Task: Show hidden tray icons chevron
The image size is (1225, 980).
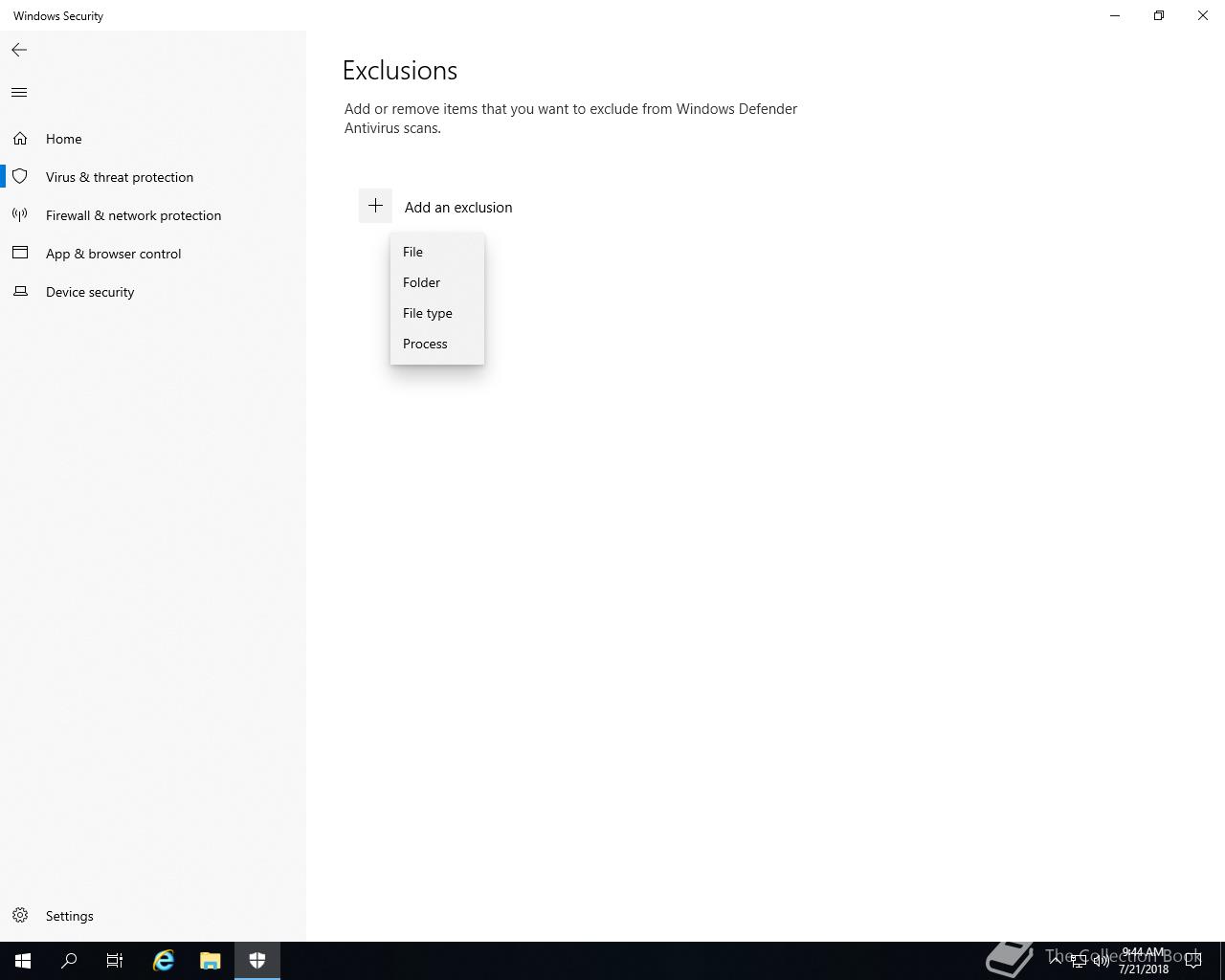Action: tap(1056, 961)
